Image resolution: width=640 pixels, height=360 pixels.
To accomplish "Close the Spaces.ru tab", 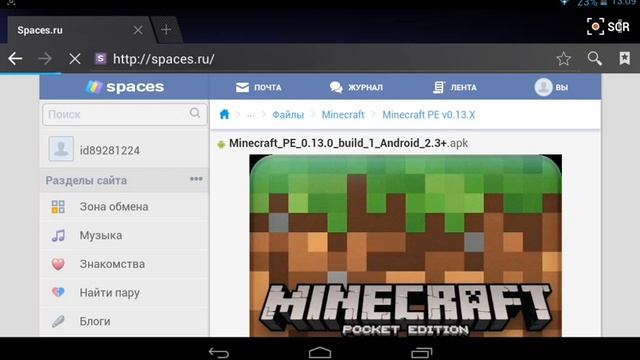I will click(x=138, y=30).
